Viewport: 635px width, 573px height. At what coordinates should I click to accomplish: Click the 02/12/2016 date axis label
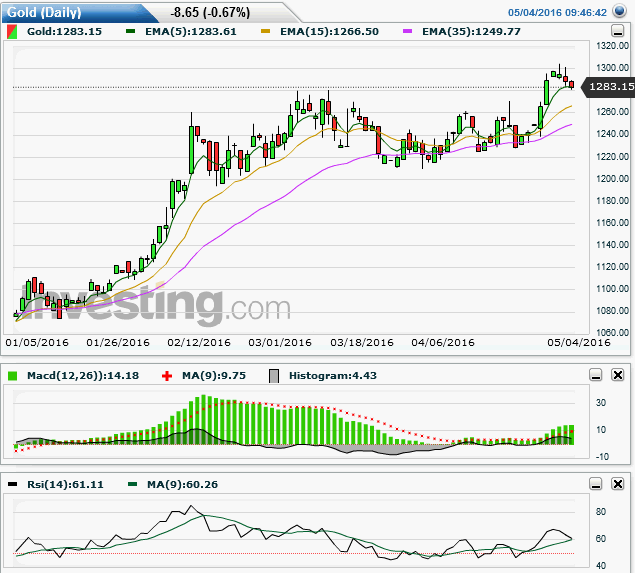click(x=199, y=343)
